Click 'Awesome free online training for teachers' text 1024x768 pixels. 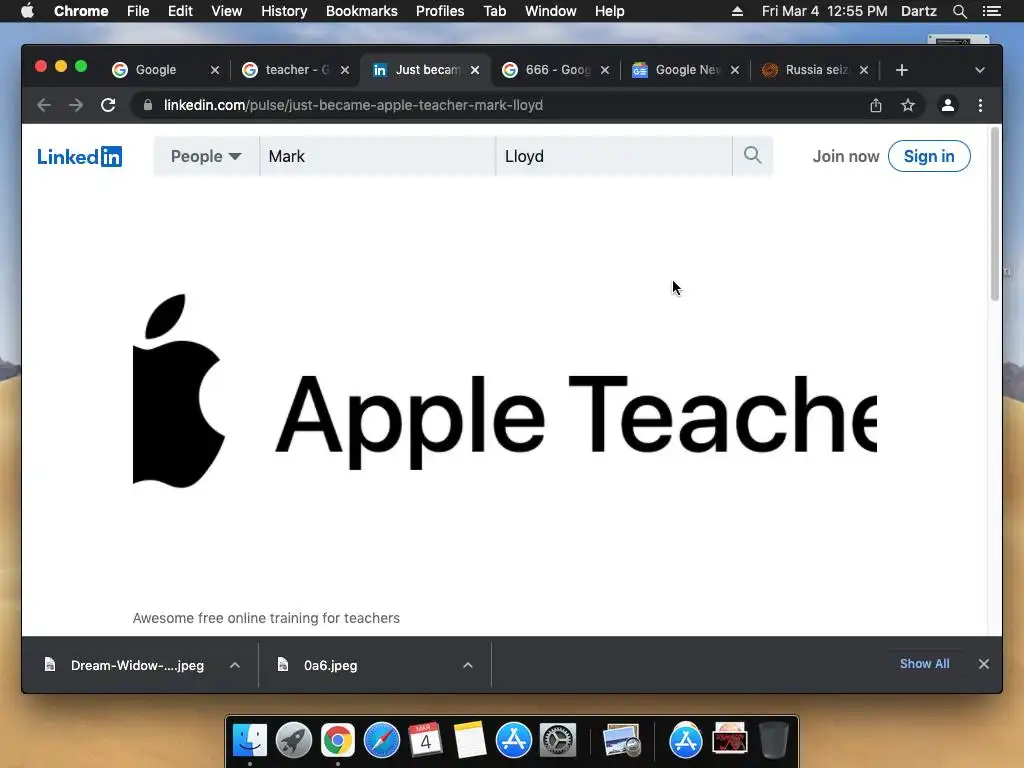pyautogui.click(x=266, y=618)
